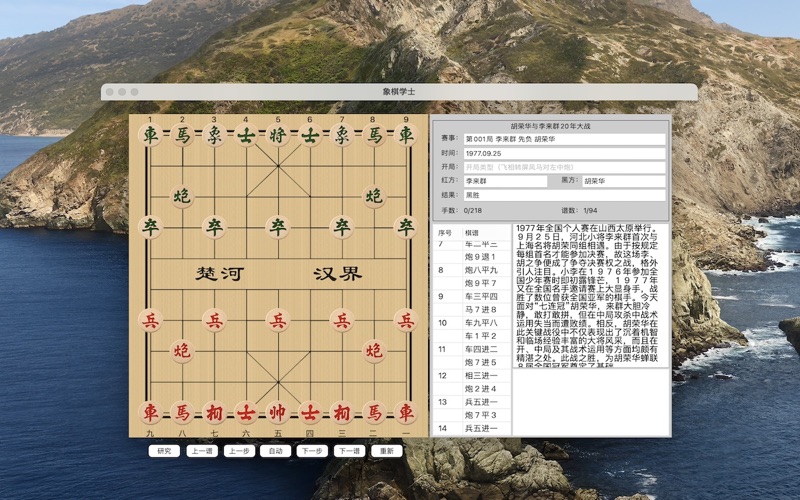The width and height of the screenshot is (800, 500).
Task: Click the 结果 result field 黑胜
Action: [564, 195]
